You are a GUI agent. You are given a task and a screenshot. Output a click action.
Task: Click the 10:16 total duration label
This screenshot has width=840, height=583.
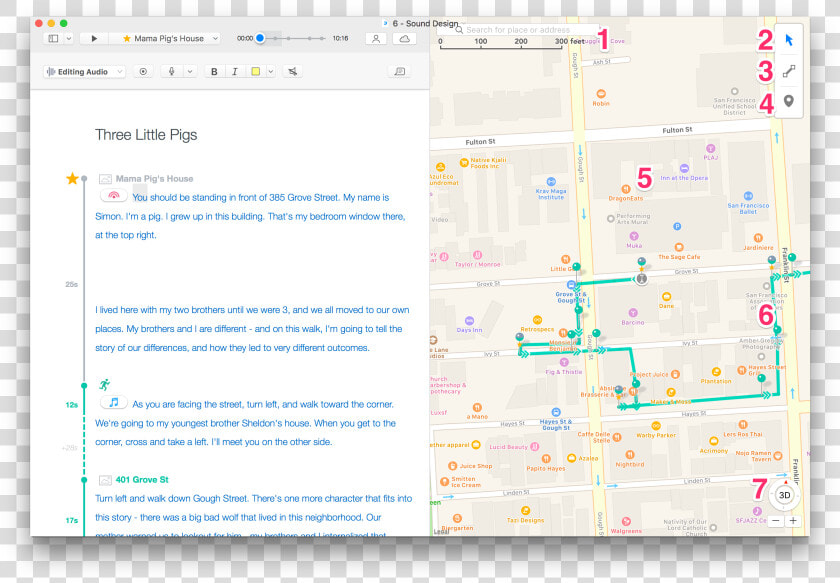[340, 39]
